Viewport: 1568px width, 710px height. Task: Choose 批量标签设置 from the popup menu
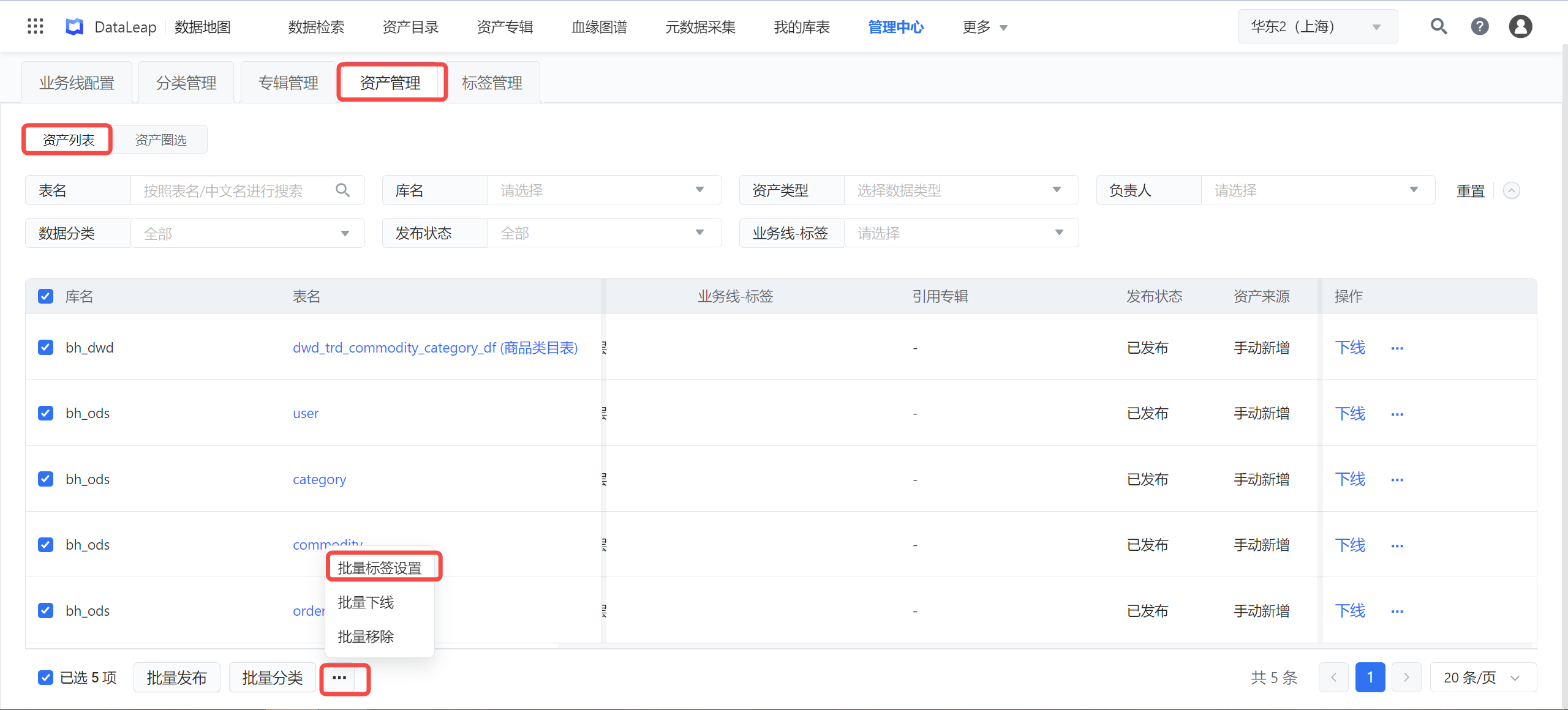click(380, 568)
